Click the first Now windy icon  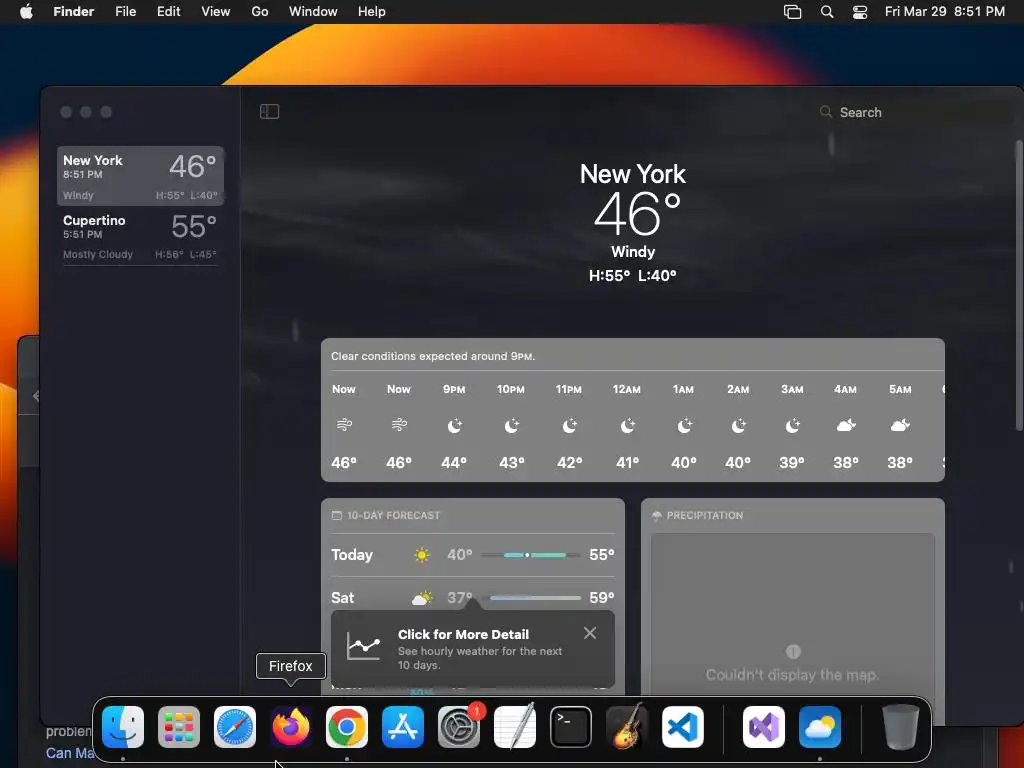(344, 425)
